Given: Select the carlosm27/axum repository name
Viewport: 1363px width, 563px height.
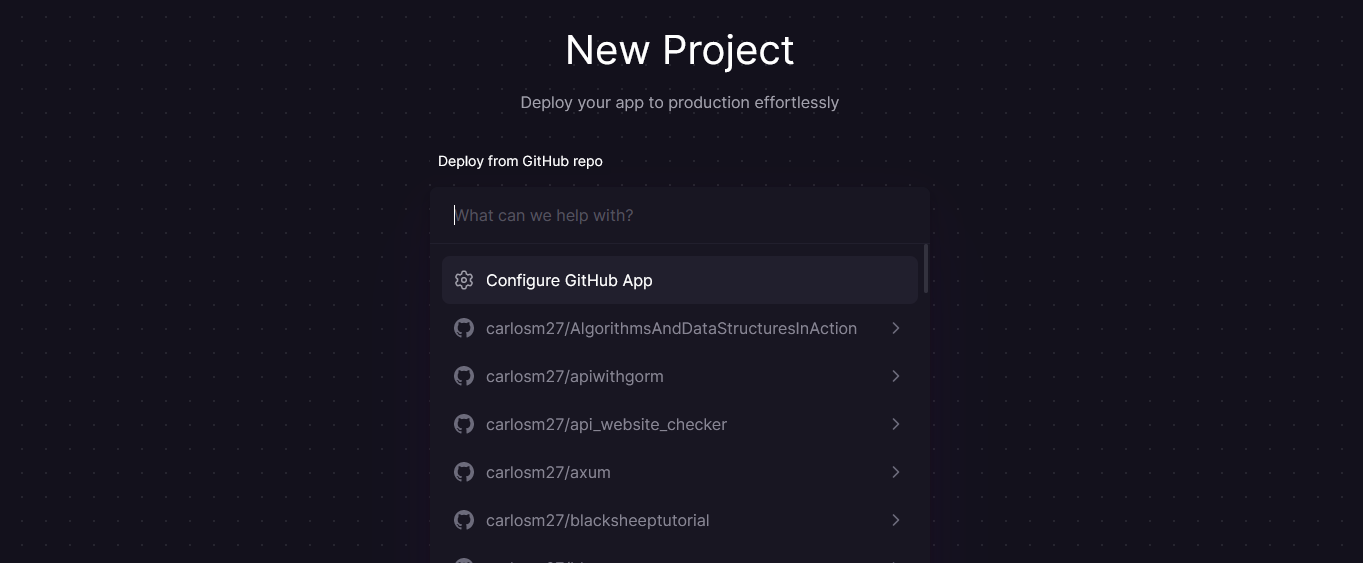Looking at the screenshot, I should pos(548,472).
